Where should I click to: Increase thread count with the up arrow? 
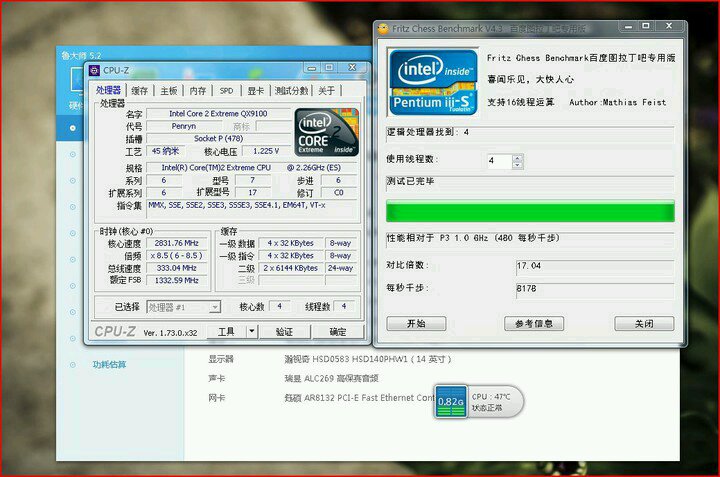[x=518, y=157]
